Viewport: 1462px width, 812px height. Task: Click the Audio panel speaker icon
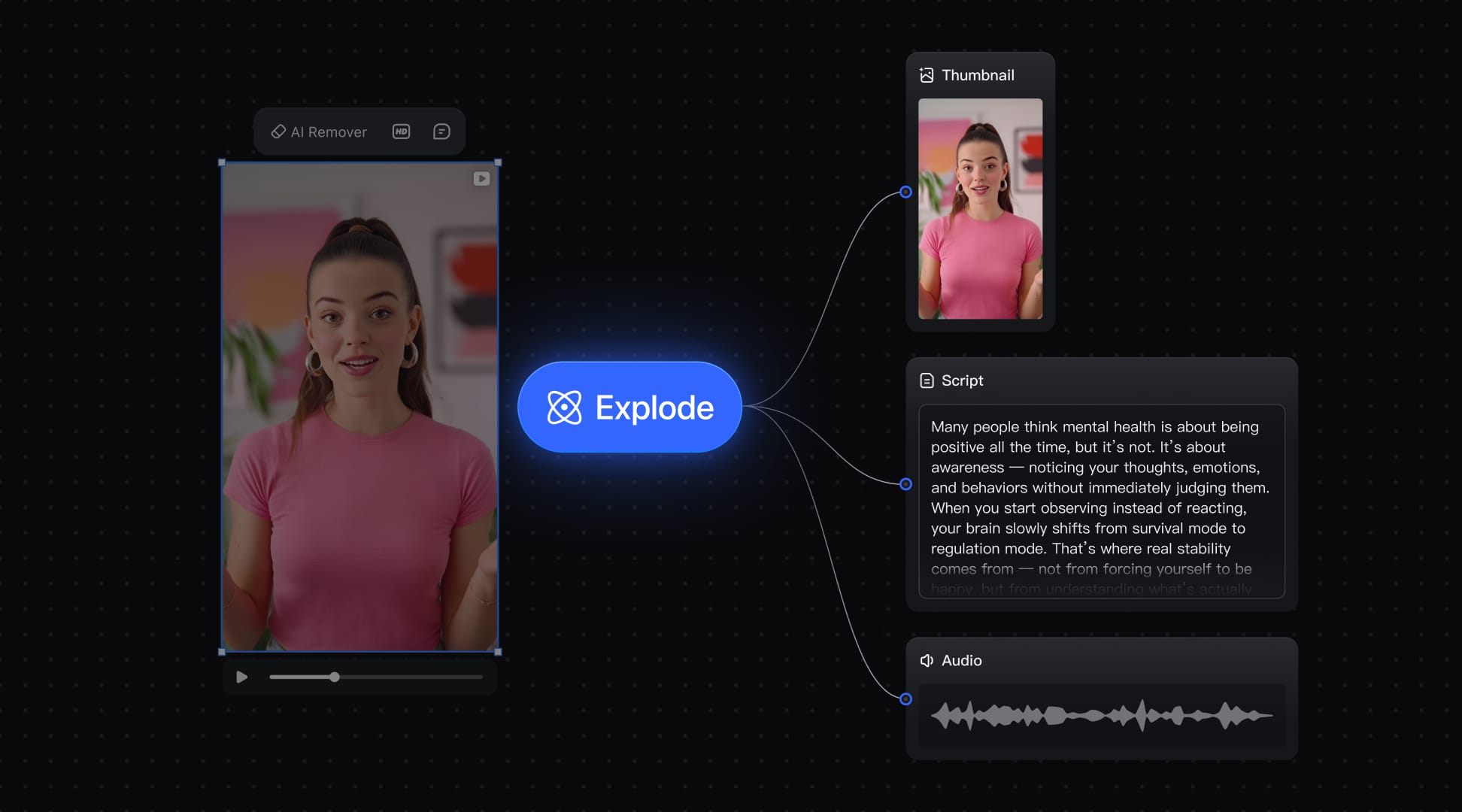tap(927, 660)
